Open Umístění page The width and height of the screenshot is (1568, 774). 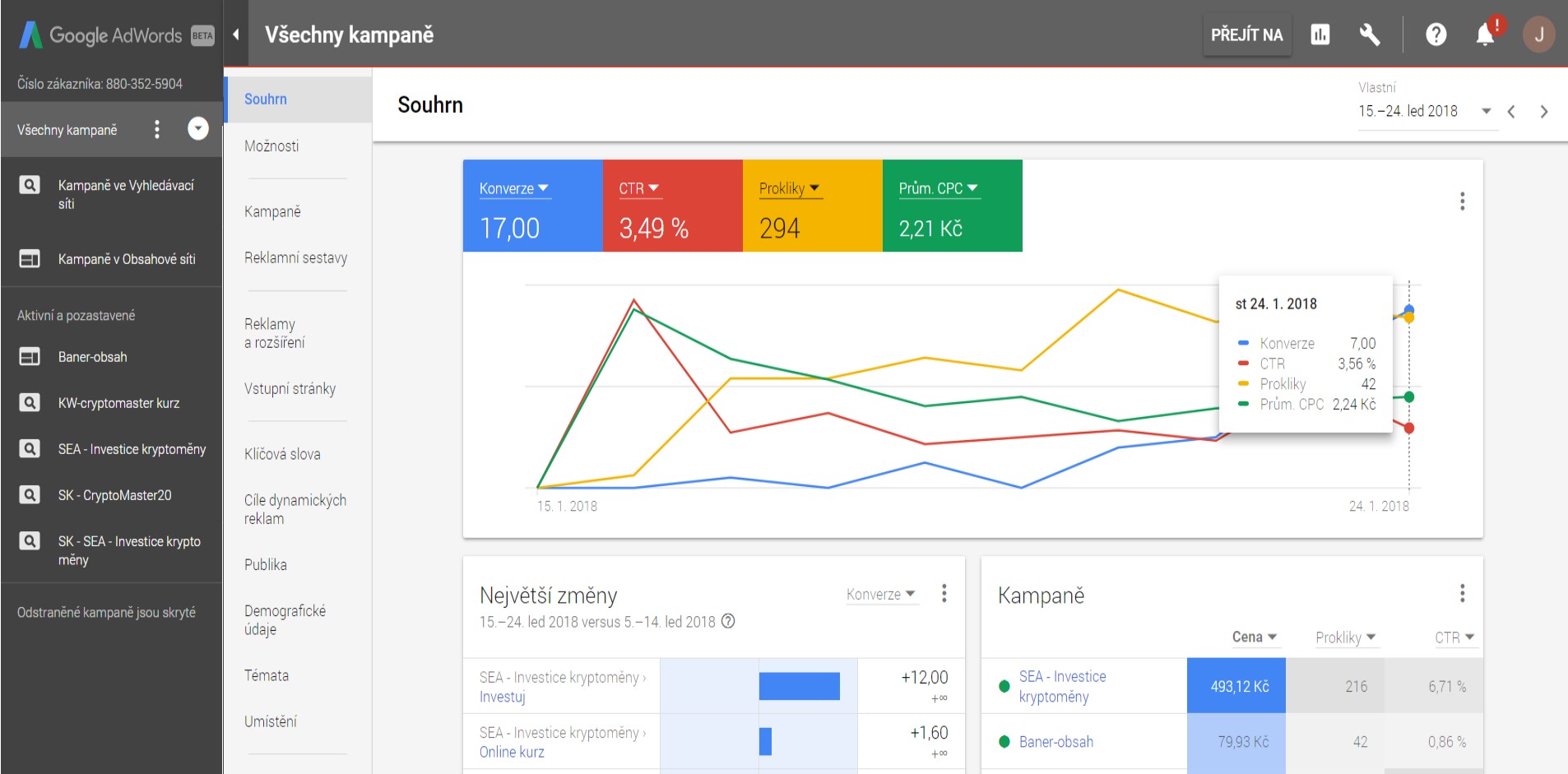coord(271,721)
